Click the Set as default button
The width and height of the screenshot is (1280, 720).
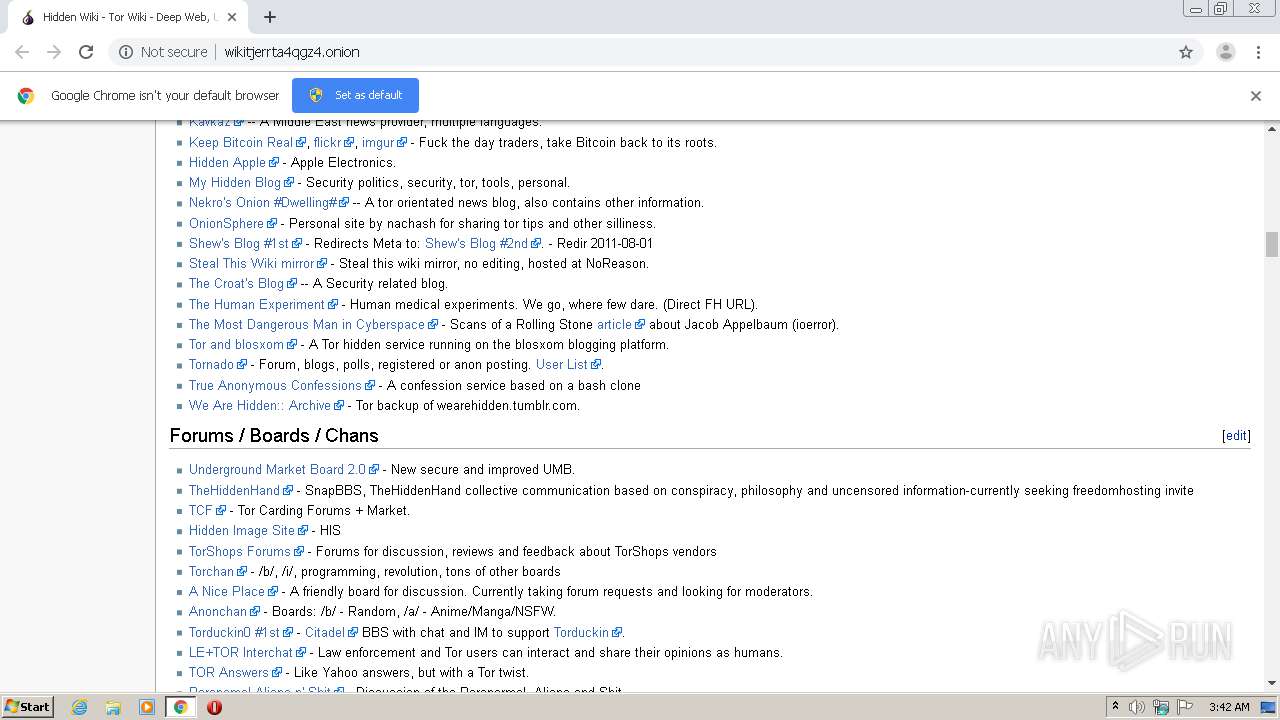[x=355, y=95]
